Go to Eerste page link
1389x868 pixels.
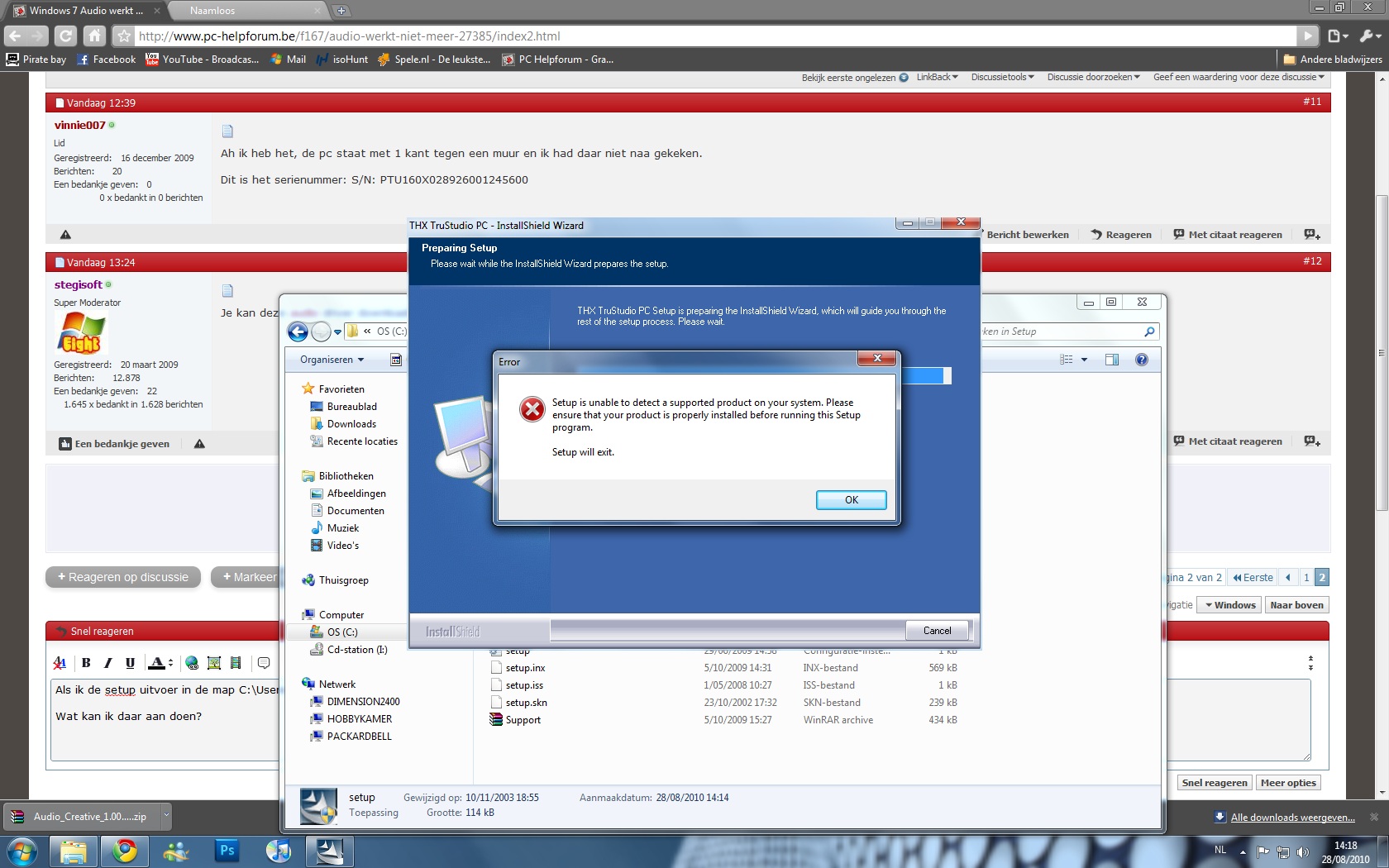click(x=1253, y=578)
